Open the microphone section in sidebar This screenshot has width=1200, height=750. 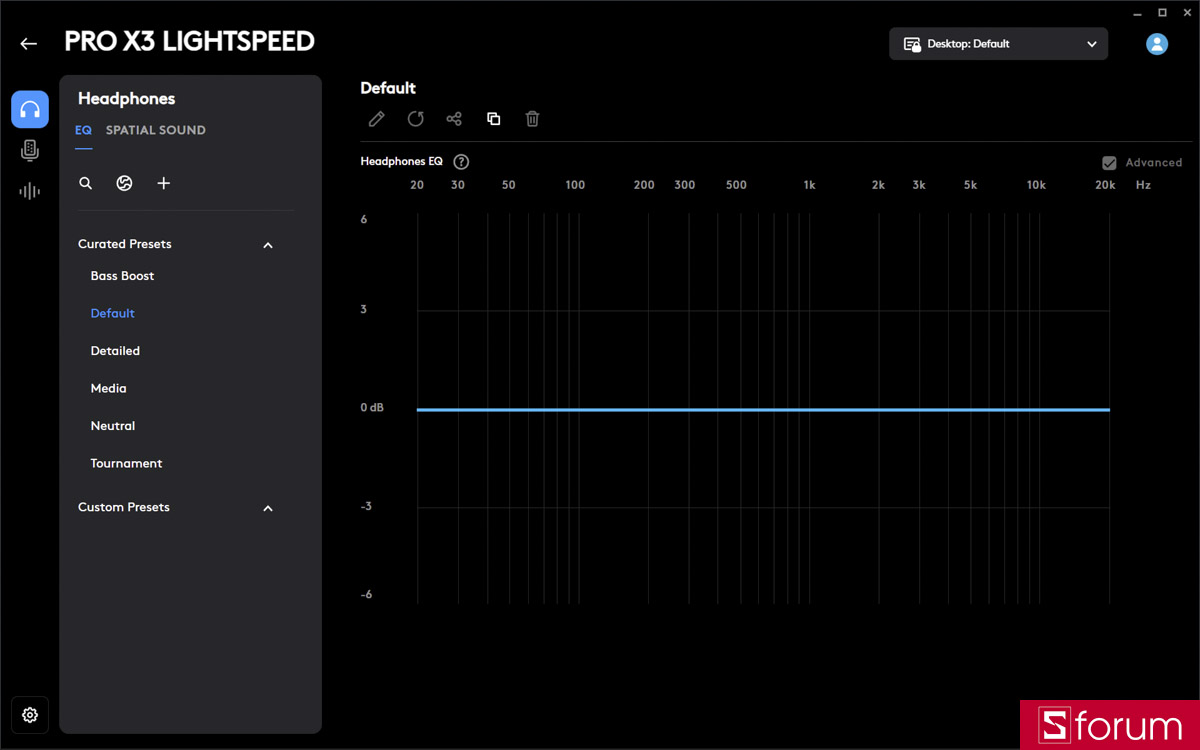click(30, 151)
